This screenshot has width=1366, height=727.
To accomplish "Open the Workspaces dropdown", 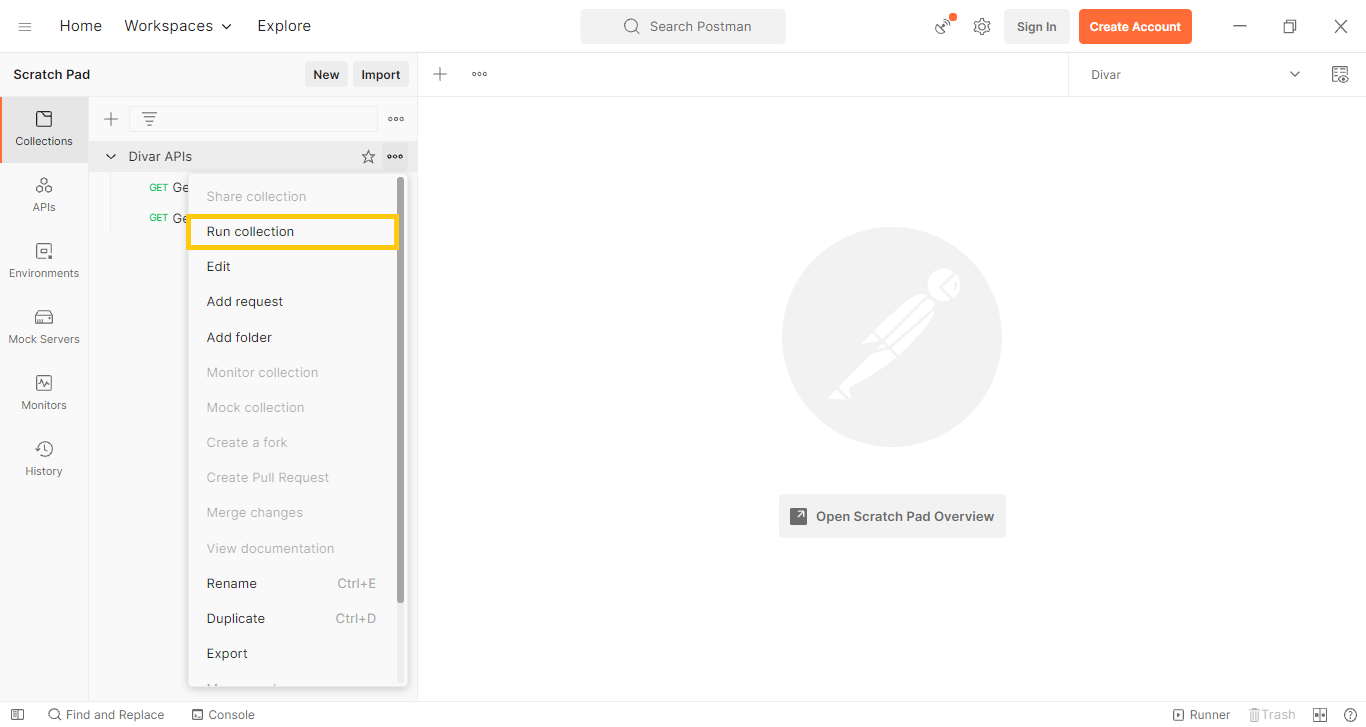I will pos(178,26).
